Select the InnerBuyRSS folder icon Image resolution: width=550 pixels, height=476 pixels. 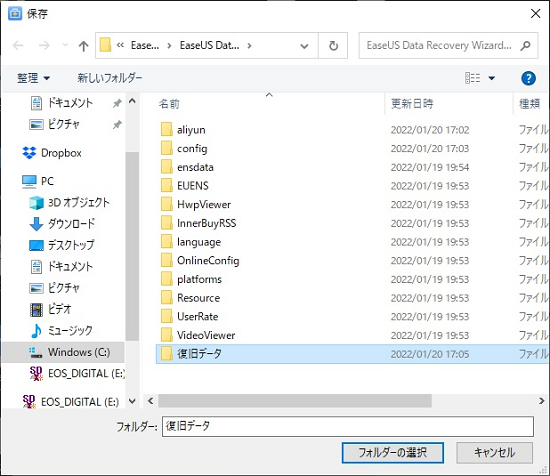click(167, 223)
